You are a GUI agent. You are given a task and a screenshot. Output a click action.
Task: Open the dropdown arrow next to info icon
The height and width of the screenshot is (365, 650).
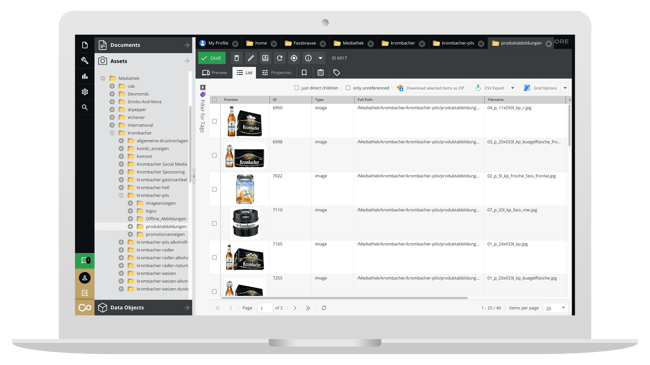[x=320, y=58]
